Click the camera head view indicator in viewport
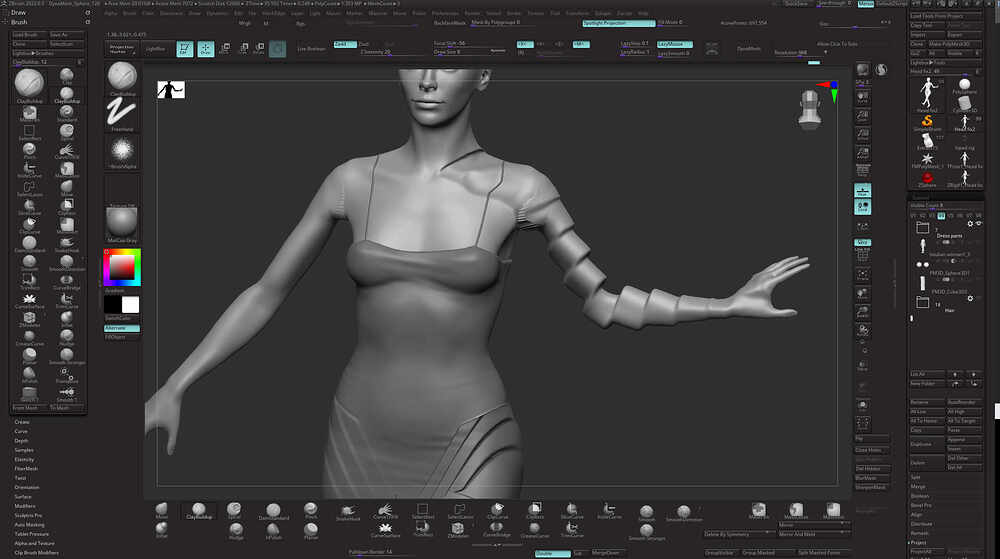1000x559 pixels. tap(810, 109)
